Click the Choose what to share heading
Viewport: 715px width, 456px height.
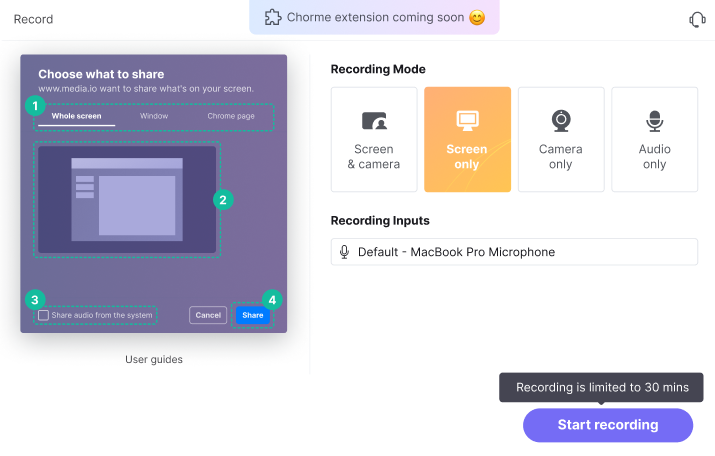coord(101,74)
